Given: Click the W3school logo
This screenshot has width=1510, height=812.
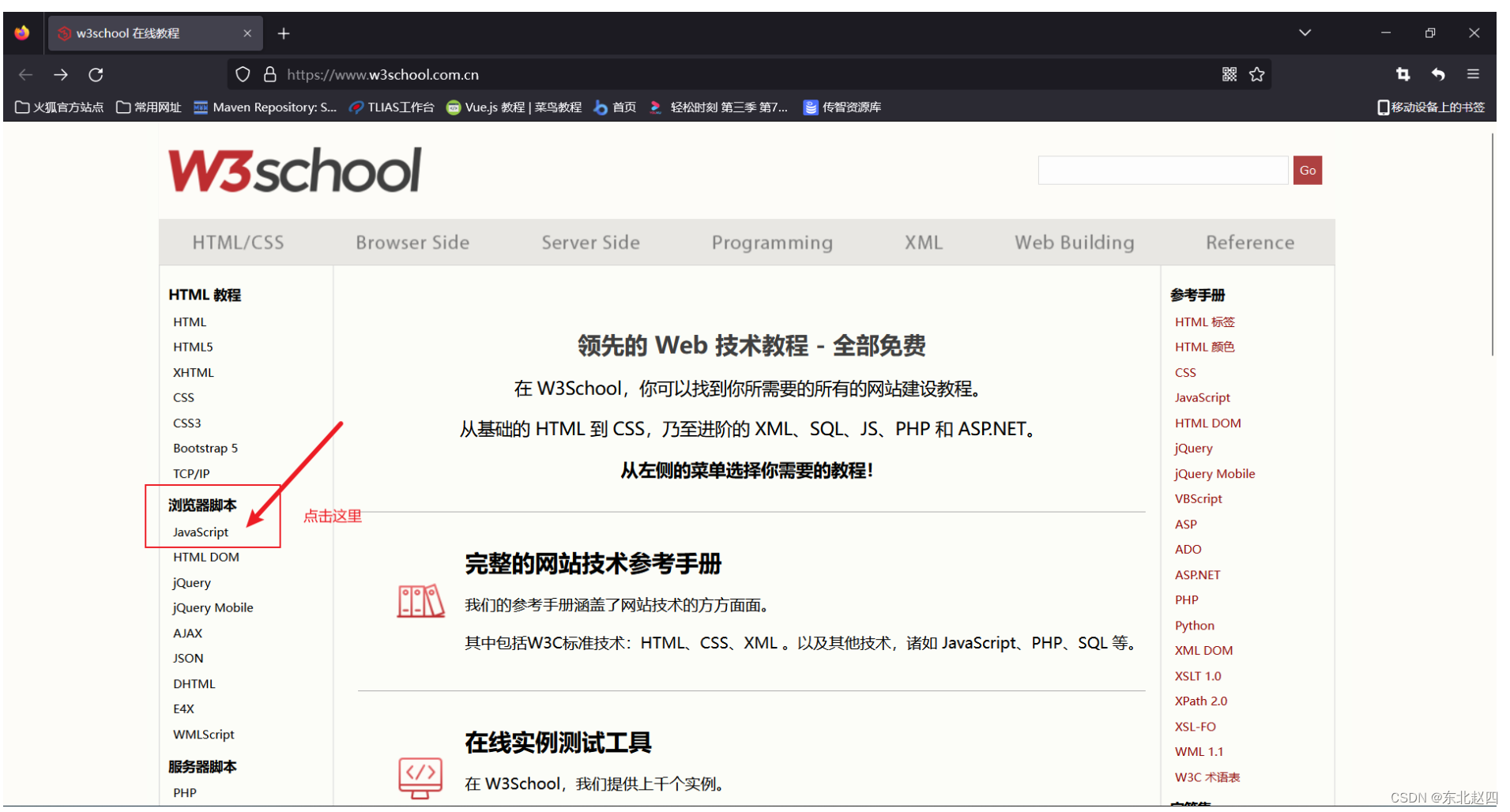Looking at the screenshot, I should pyautogui.click(x=295, y=171).
